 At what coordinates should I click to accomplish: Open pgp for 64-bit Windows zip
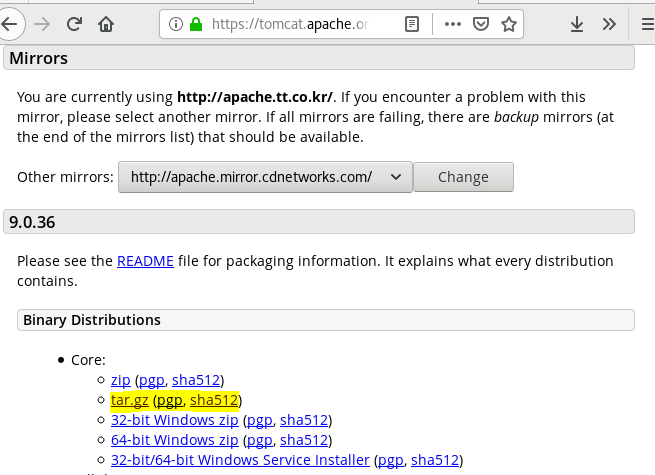tap(259, 440)
